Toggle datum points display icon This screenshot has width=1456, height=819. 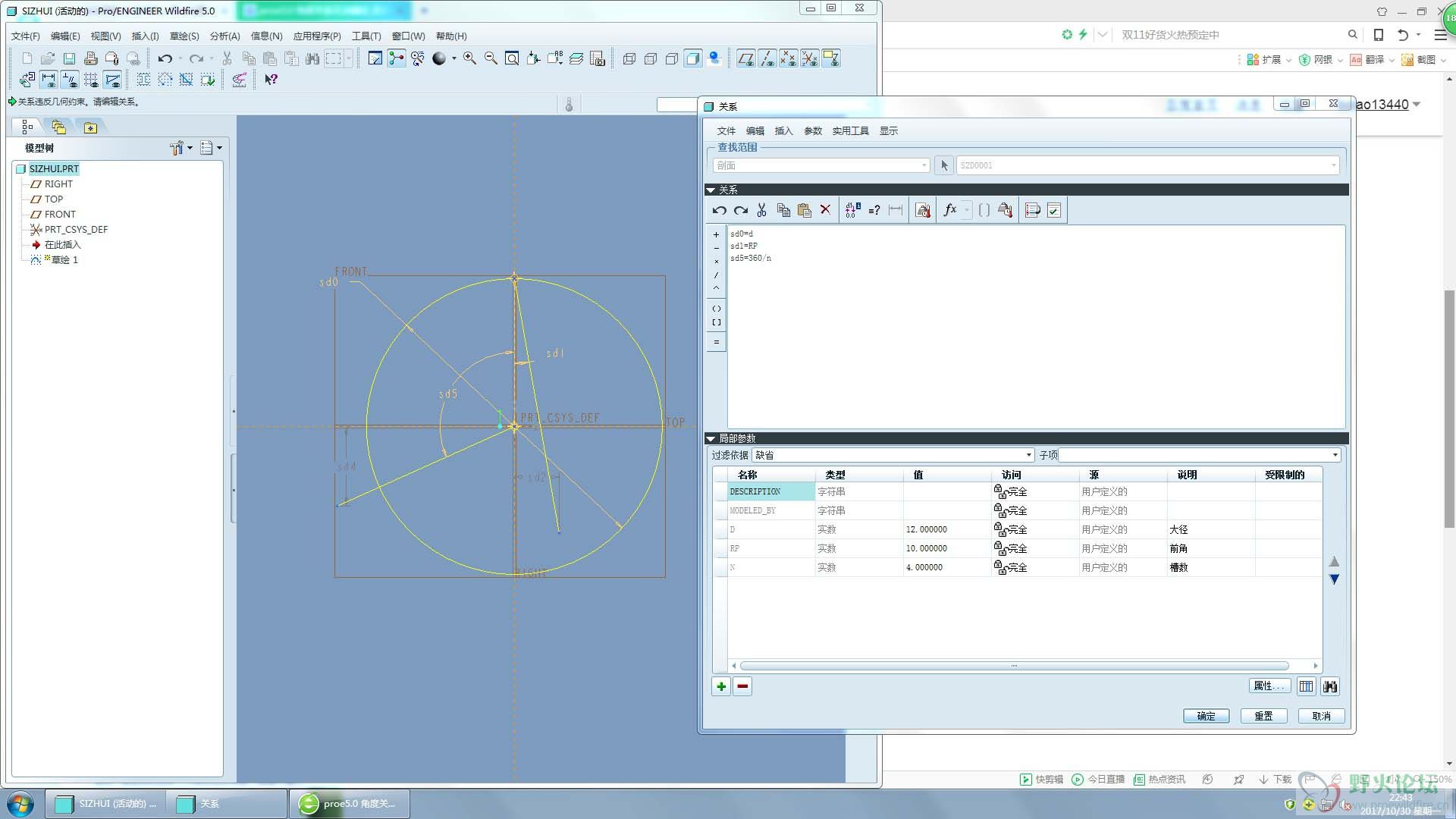tap(789, 58)
